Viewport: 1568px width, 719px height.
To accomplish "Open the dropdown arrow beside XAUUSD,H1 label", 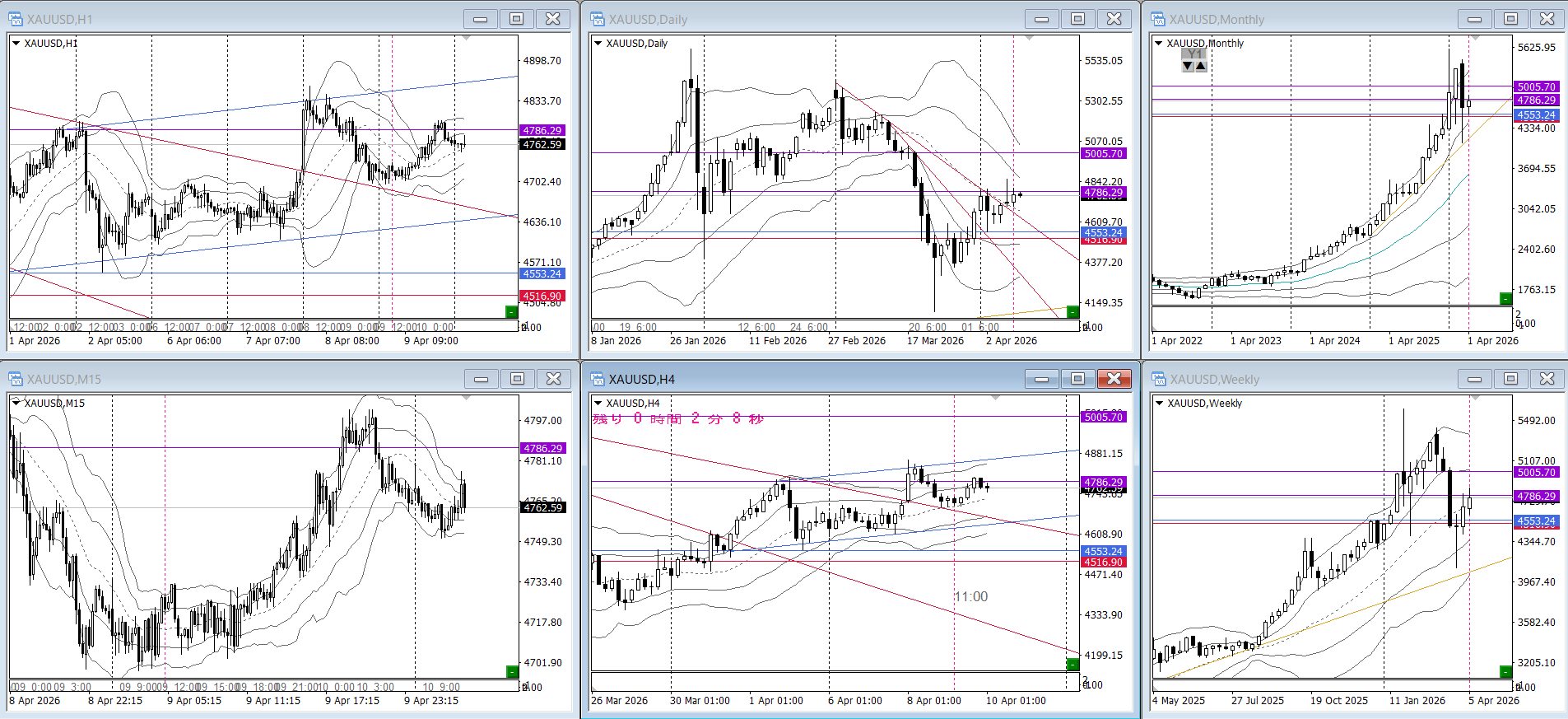I will coord(16,43).
